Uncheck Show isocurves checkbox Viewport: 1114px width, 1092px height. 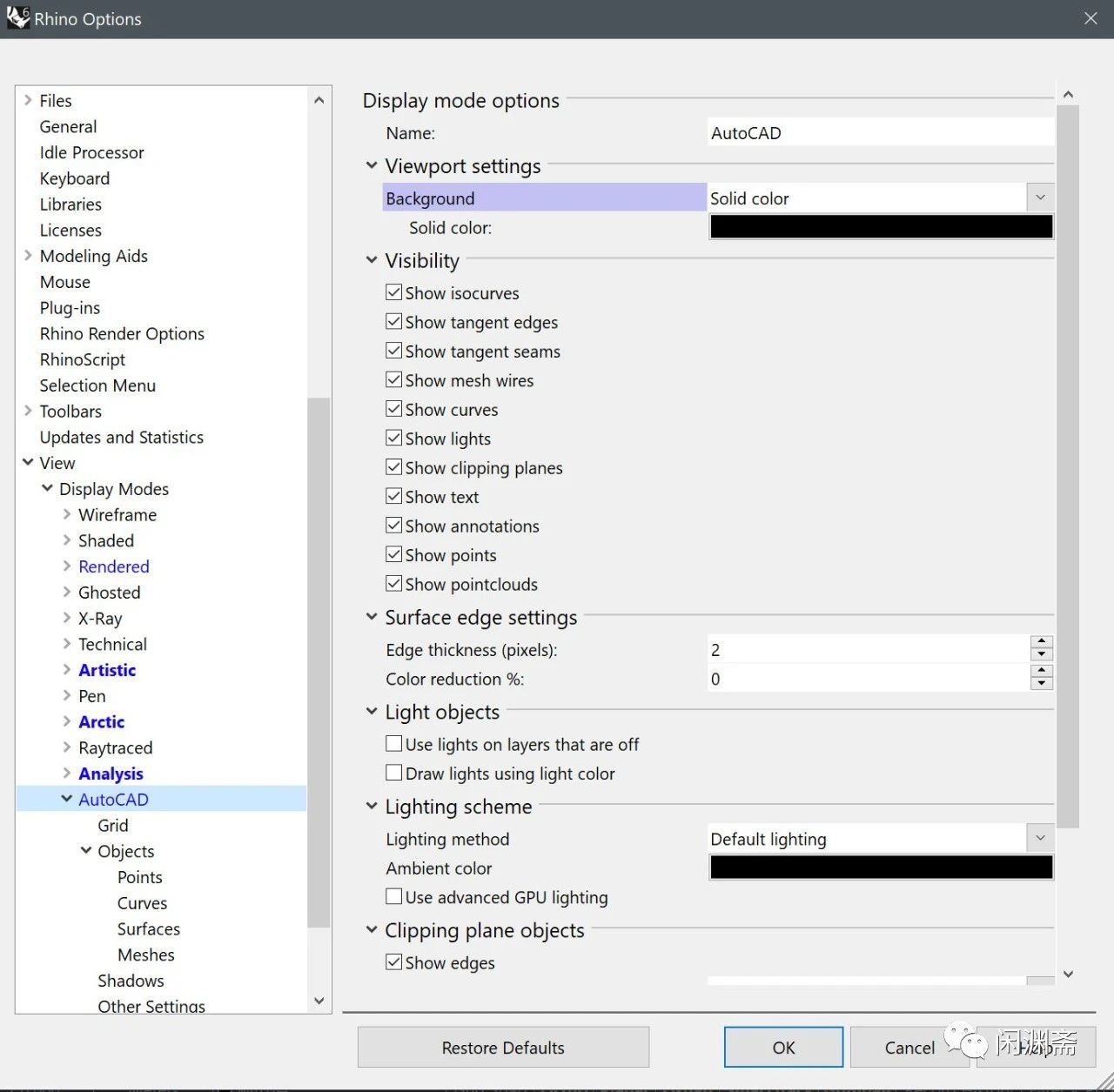tap(394, 292)
